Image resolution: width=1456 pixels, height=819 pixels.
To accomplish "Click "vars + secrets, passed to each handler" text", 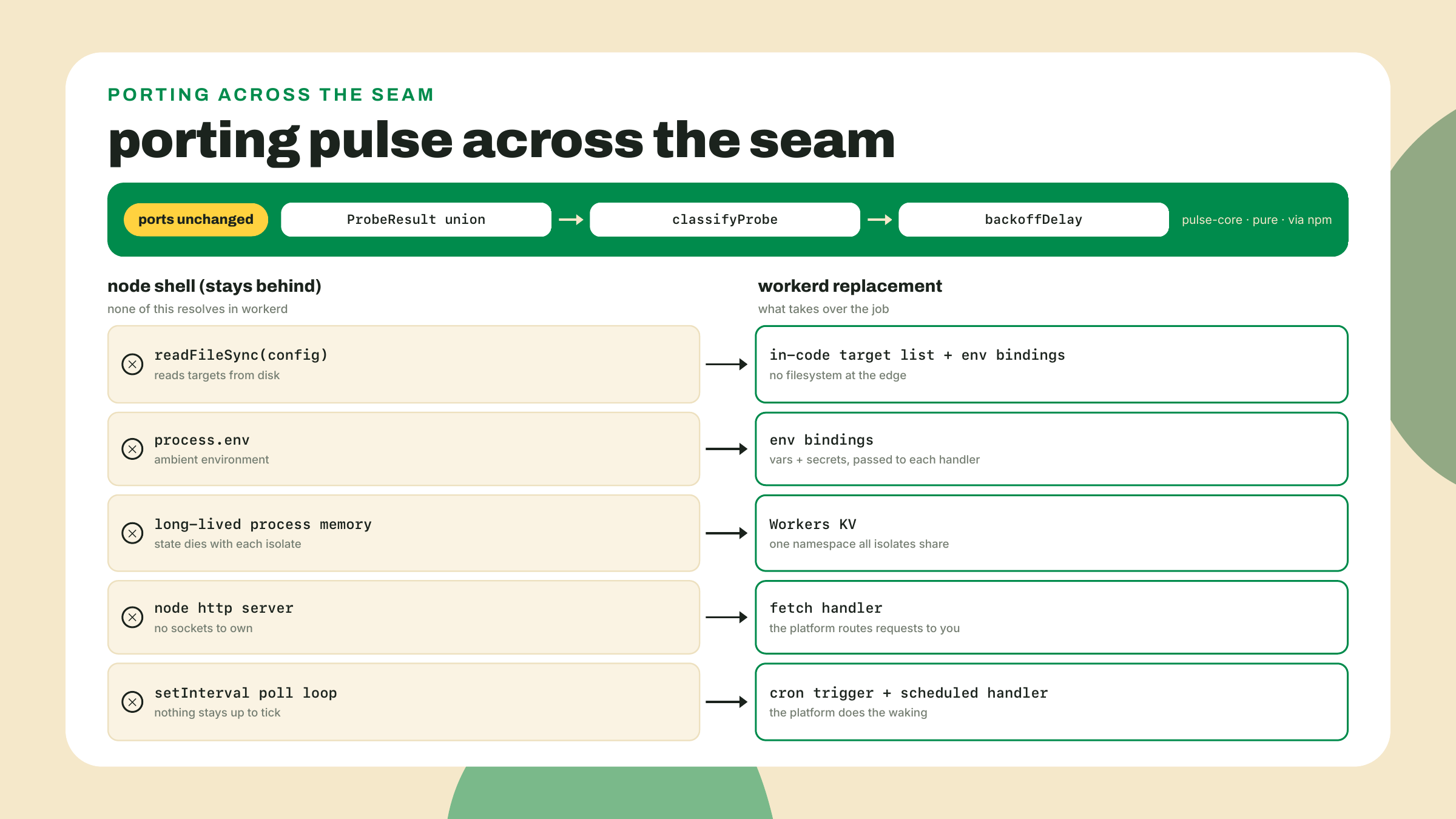I will coord(874,460).
